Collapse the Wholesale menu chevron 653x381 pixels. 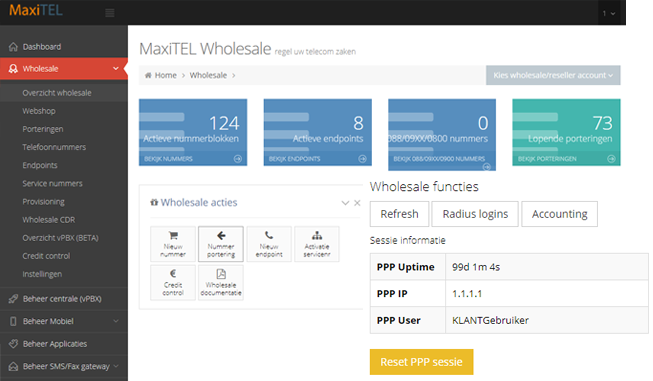tap(116, 68)
